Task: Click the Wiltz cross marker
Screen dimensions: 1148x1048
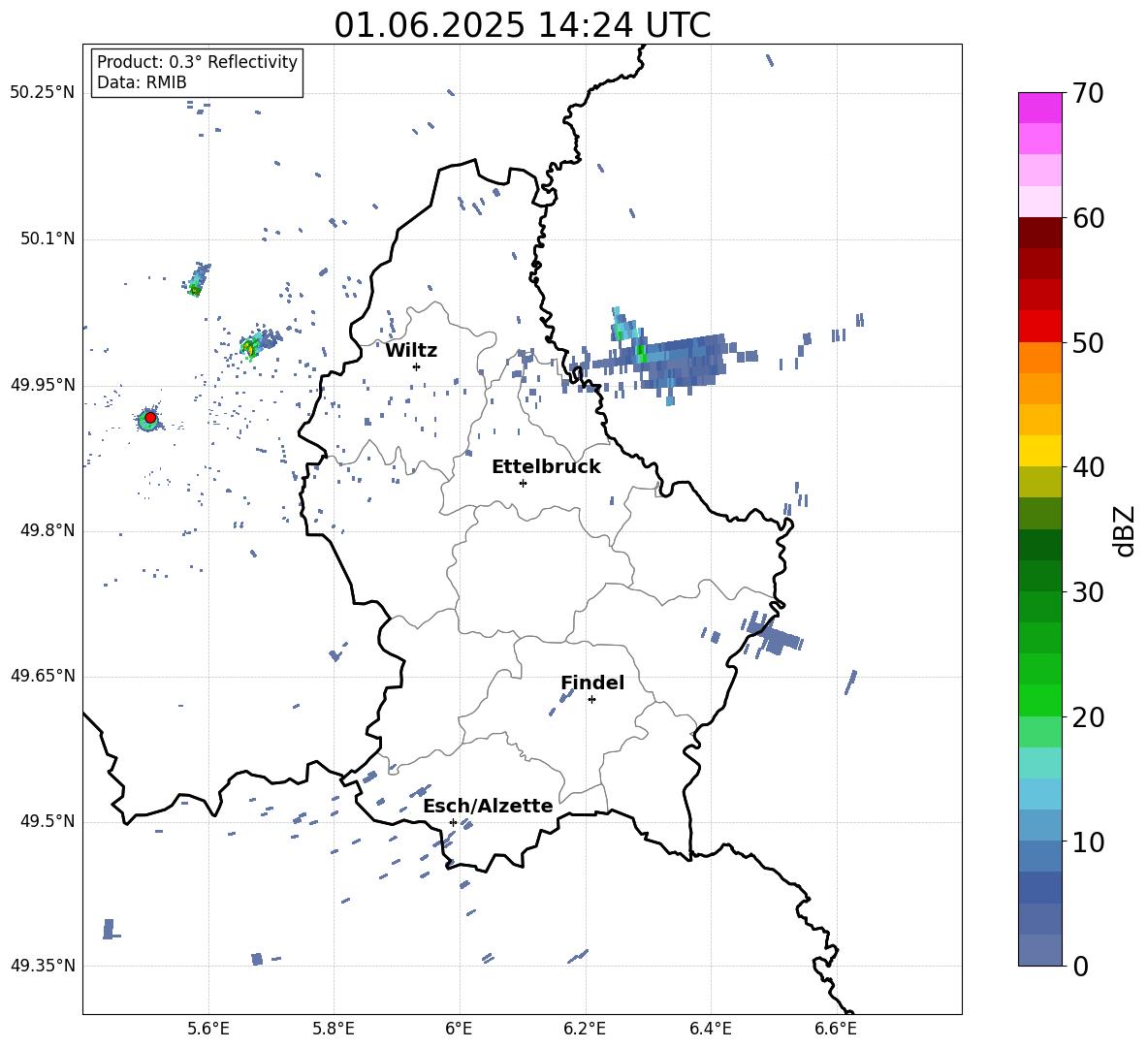Action: (417, 366)
